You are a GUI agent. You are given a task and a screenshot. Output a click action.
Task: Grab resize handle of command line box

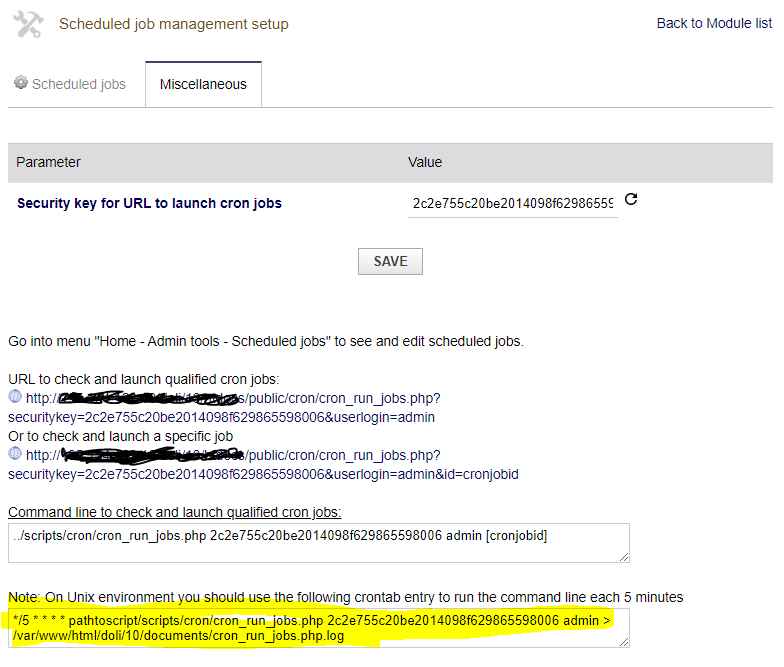[x=624, y=557]
